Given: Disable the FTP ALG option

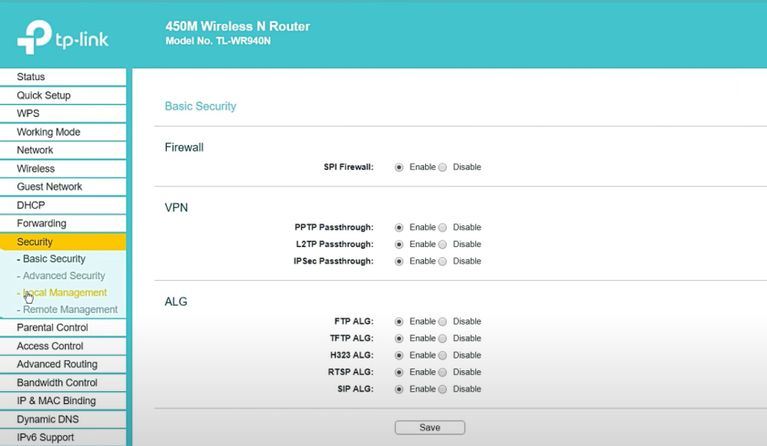Looking at the screenshot, I should pos(443,322).
